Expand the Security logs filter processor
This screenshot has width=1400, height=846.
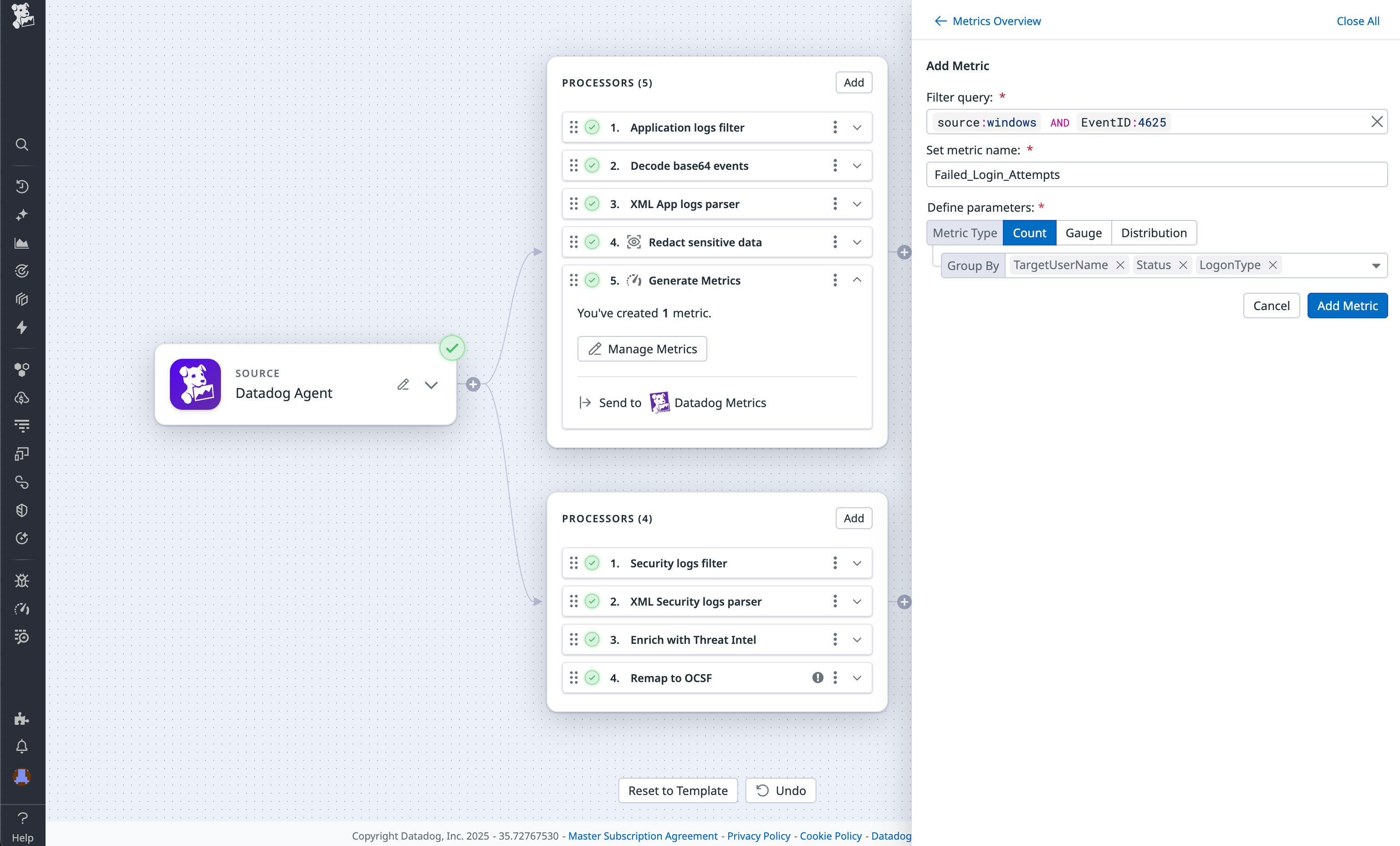pyautogui.click(x=857, y=563)
